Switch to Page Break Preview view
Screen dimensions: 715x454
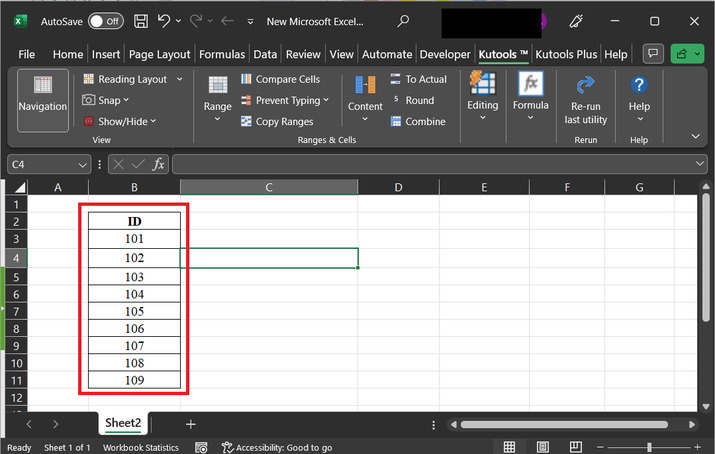point(575,447)
